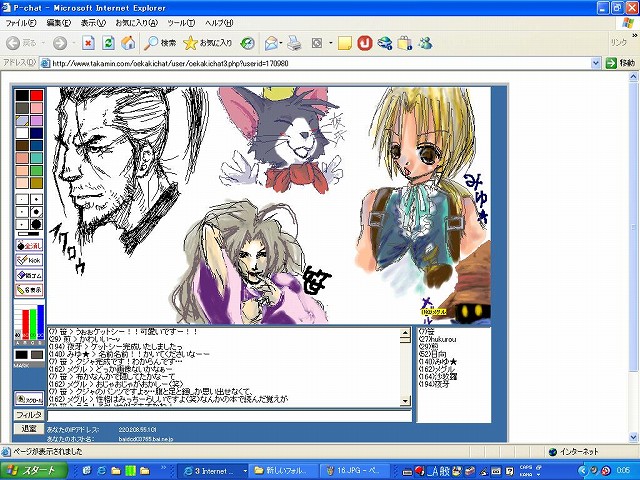
Task: Open the Messenger buddy icon
Action: tap(425, 43)
